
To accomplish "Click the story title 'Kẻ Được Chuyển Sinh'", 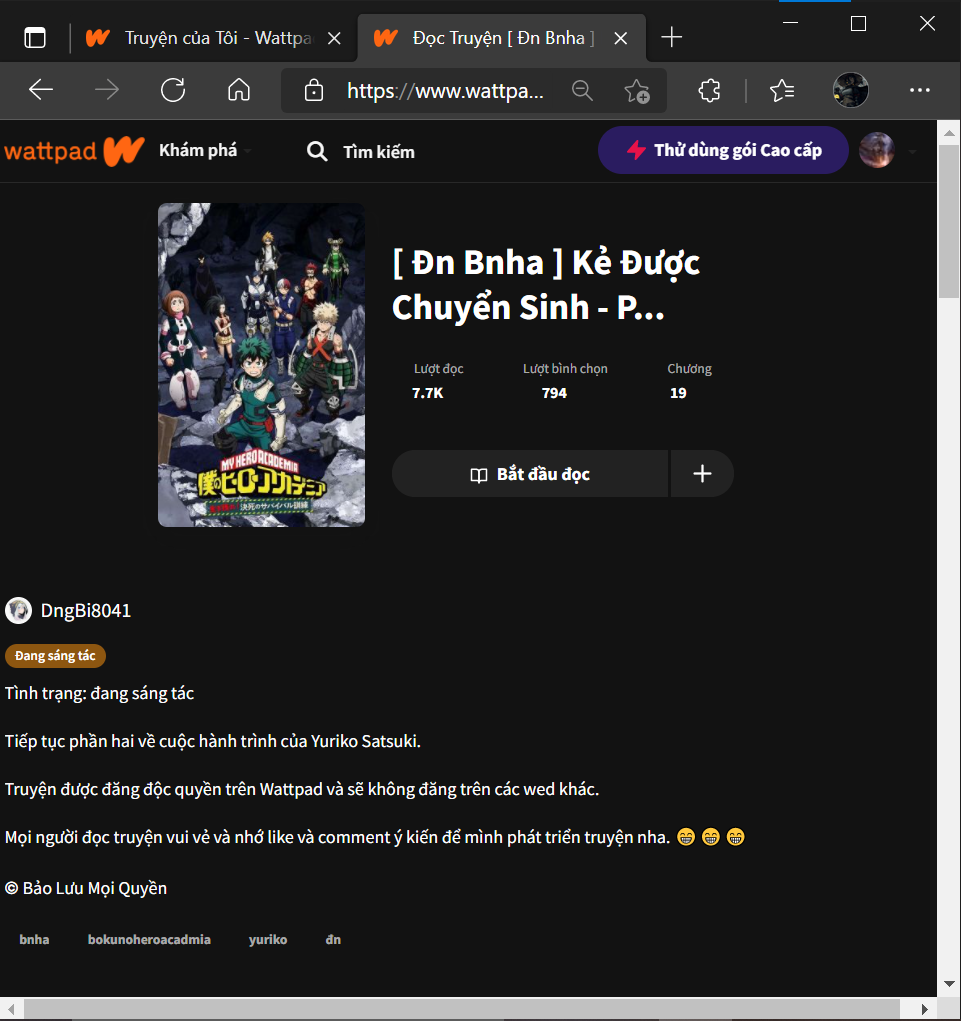I will [546, 285].
